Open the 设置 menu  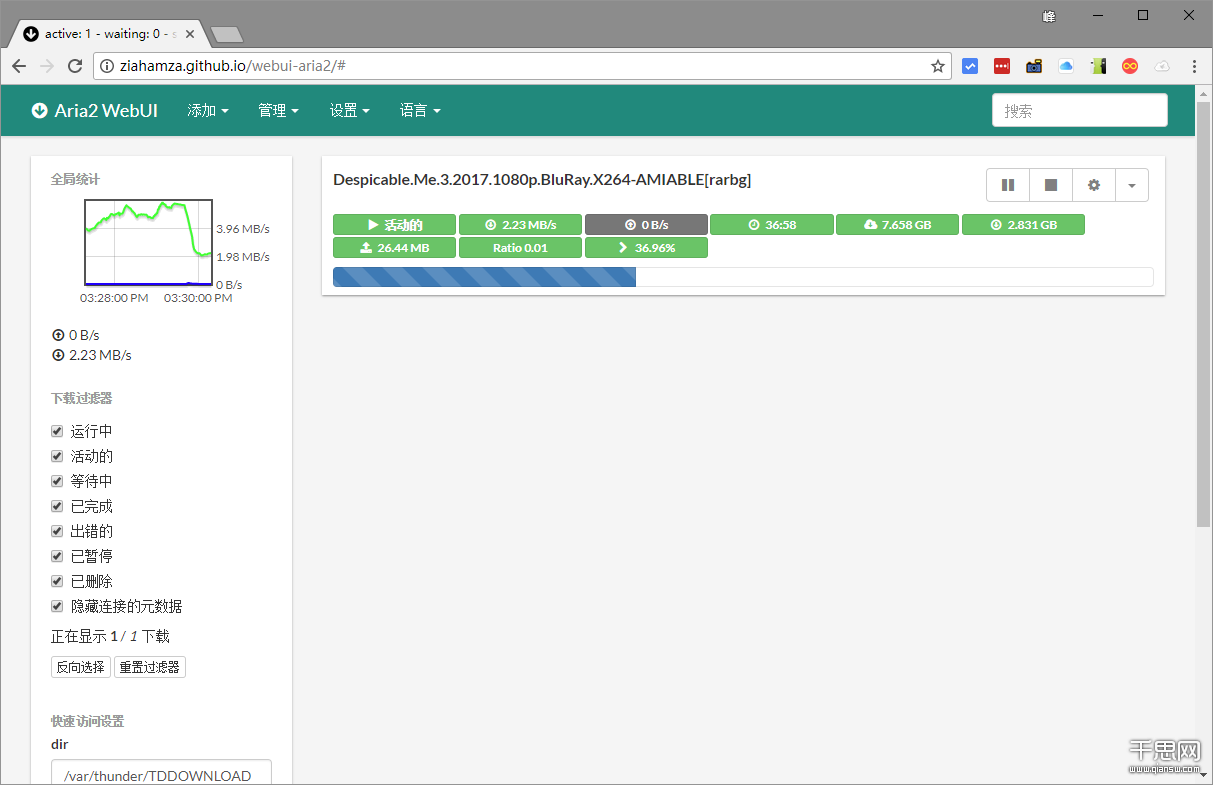point(350,110)
